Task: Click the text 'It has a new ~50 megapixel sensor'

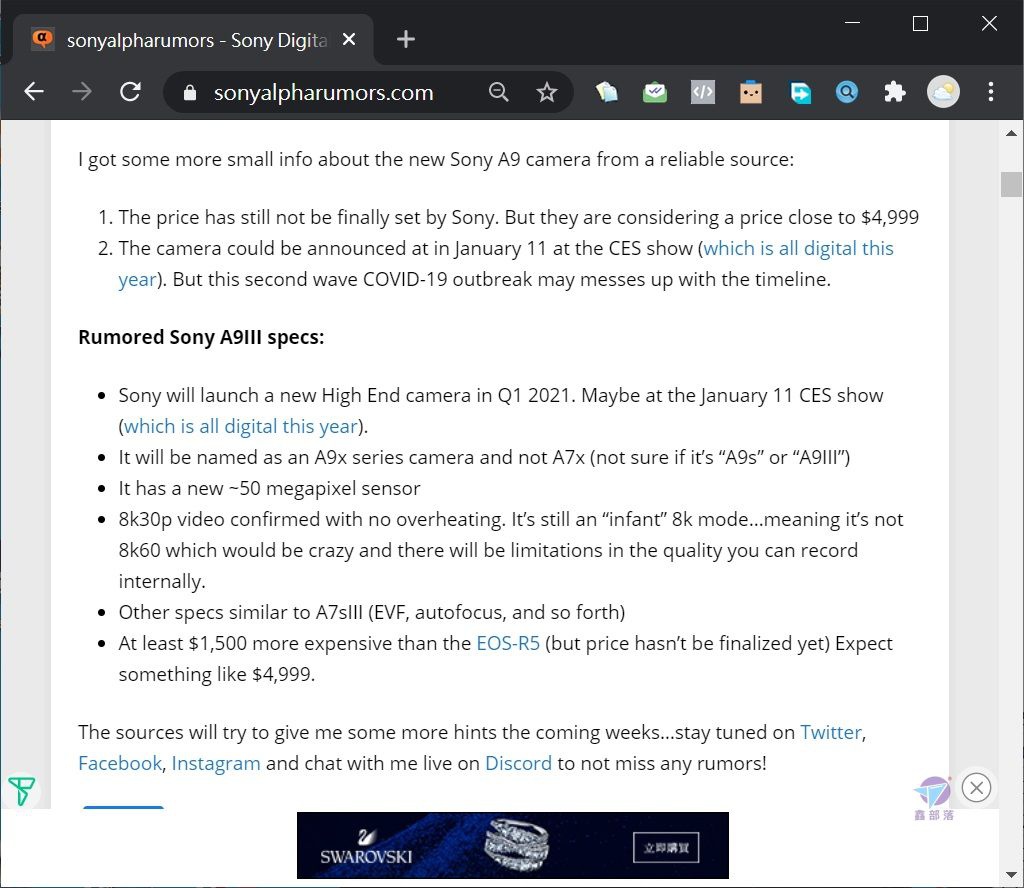Action: 269,488
